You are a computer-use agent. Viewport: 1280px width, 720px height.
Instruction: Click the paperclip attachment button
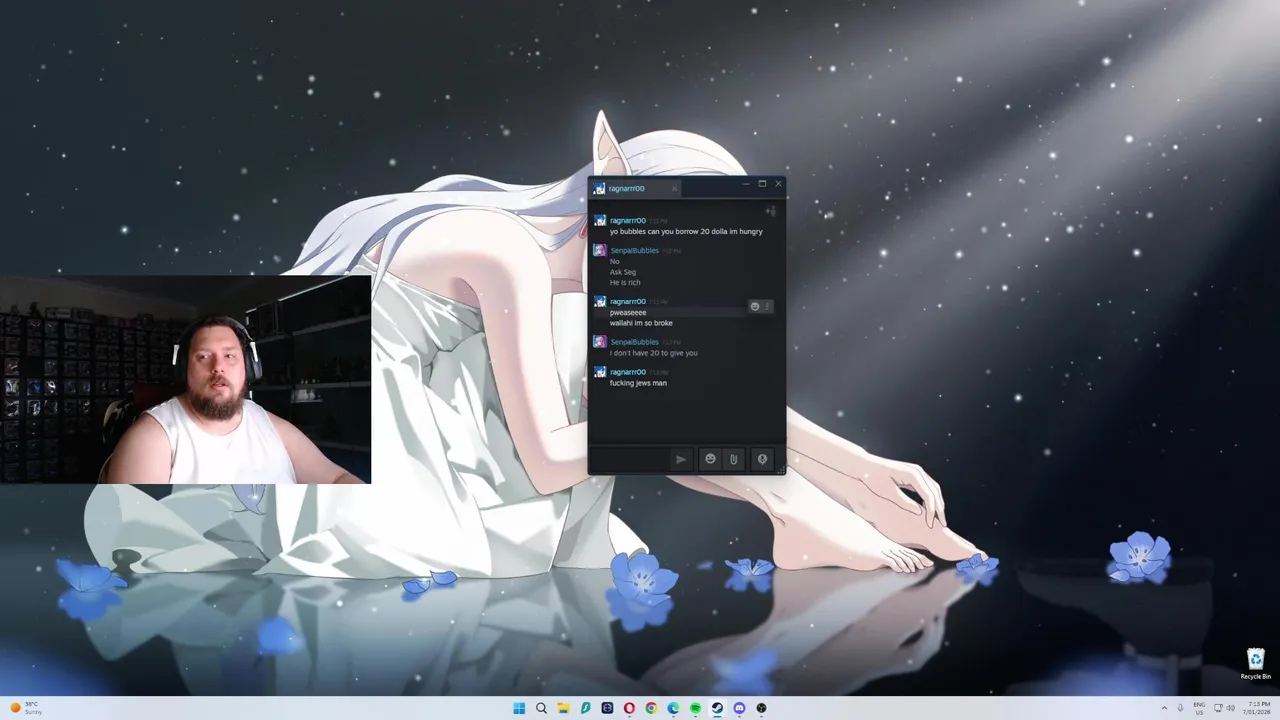[x=733, y=459]
